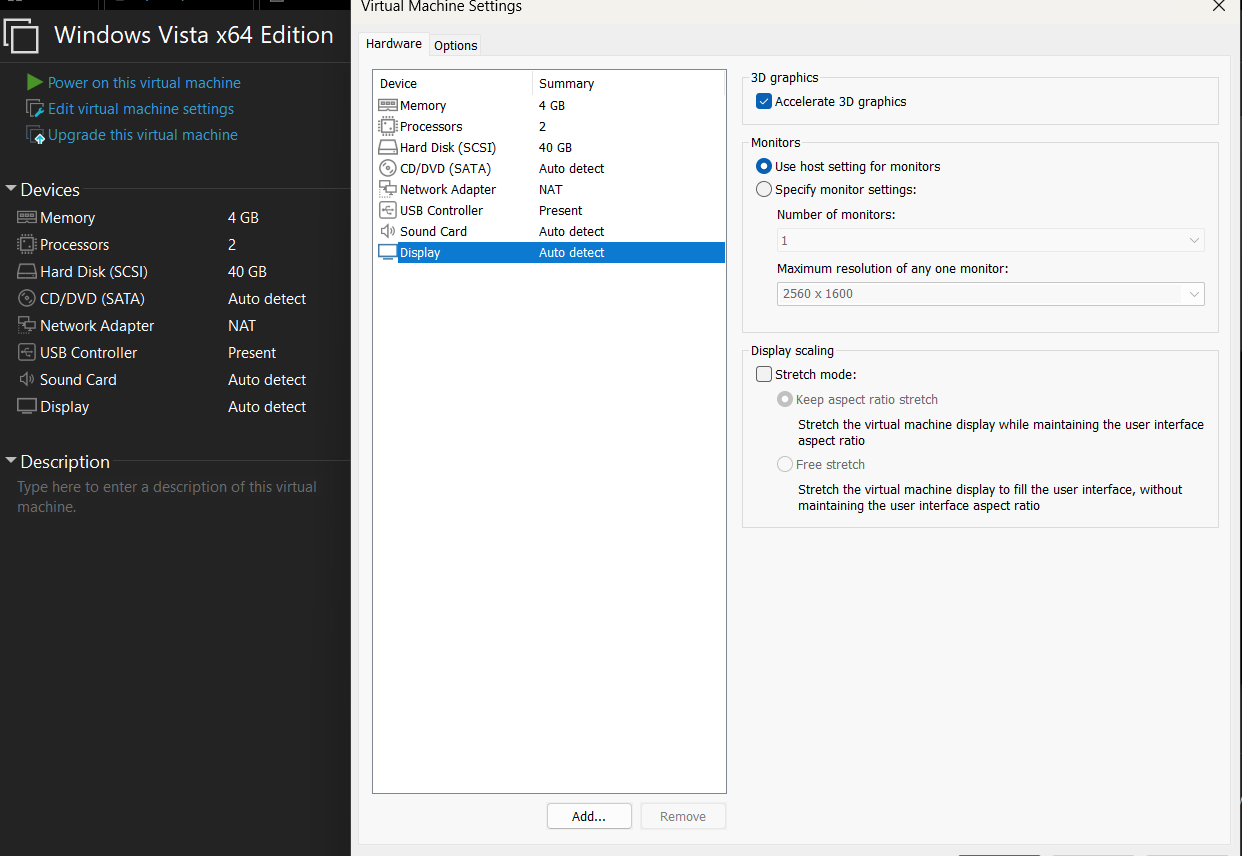
Task: Click the description text field in the sidebar
Action: pyautogui.click(x=167, y=497)
